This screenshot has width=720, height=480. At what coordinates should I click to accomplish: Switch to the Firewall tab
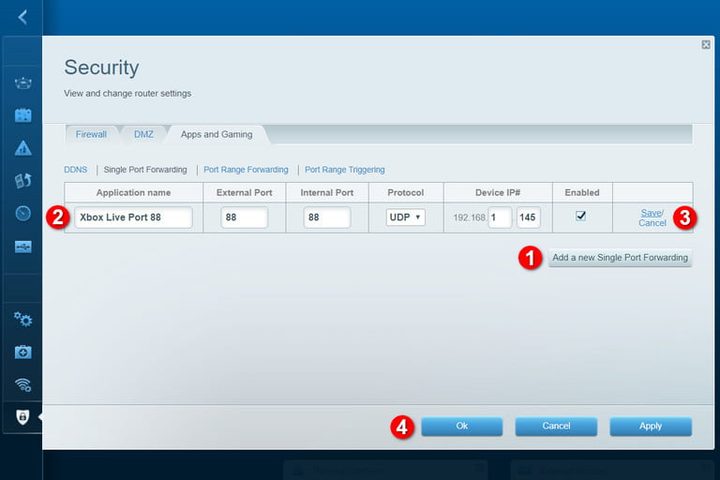click(91, 134)
